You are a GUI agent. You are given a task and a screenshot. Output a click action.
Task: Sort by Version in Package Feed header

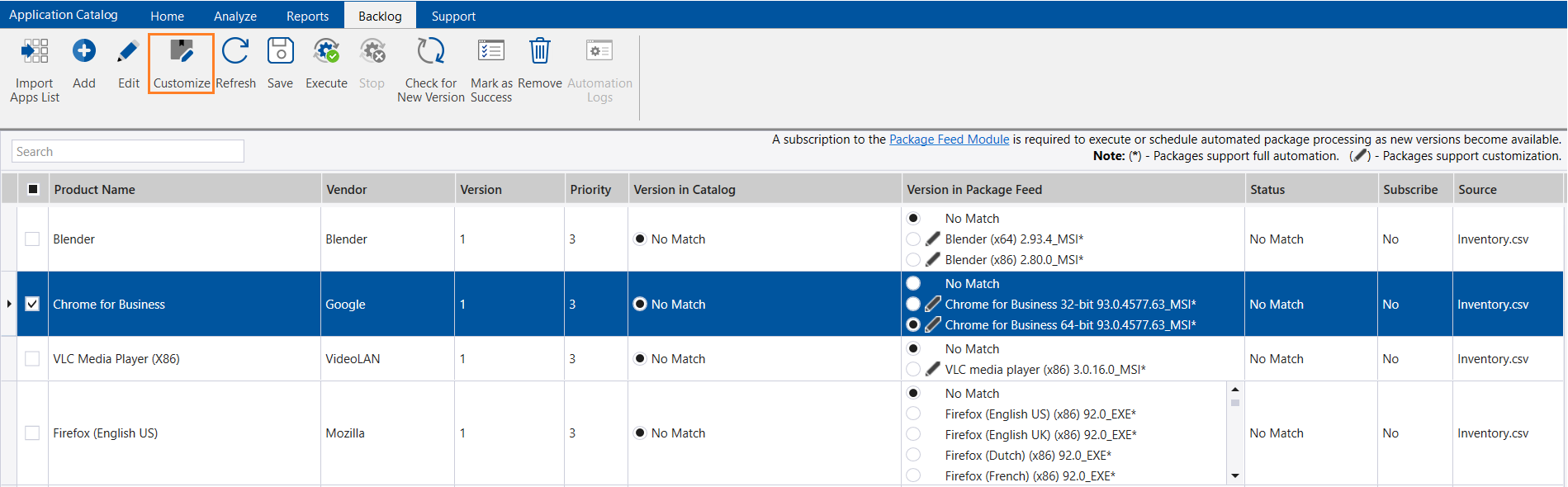tap(1073, 189)
